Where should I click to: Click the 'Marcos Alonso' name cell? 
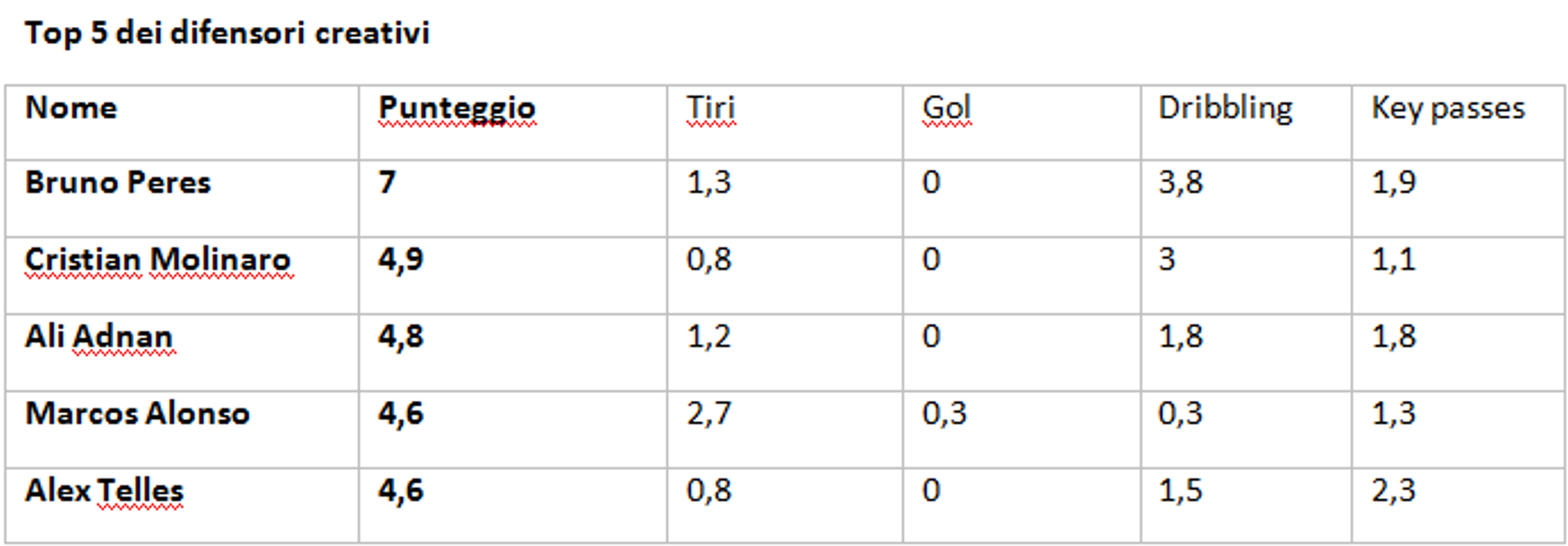click(137, 413)
